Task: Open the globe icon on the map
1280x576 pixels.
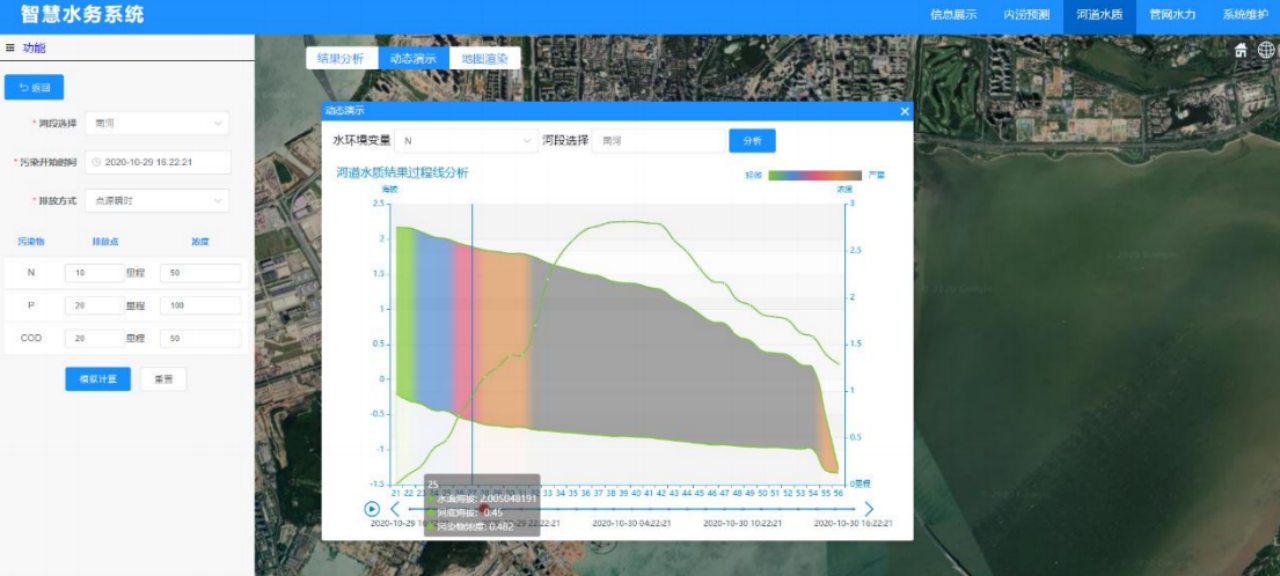Action: [x=1266, y=50]
